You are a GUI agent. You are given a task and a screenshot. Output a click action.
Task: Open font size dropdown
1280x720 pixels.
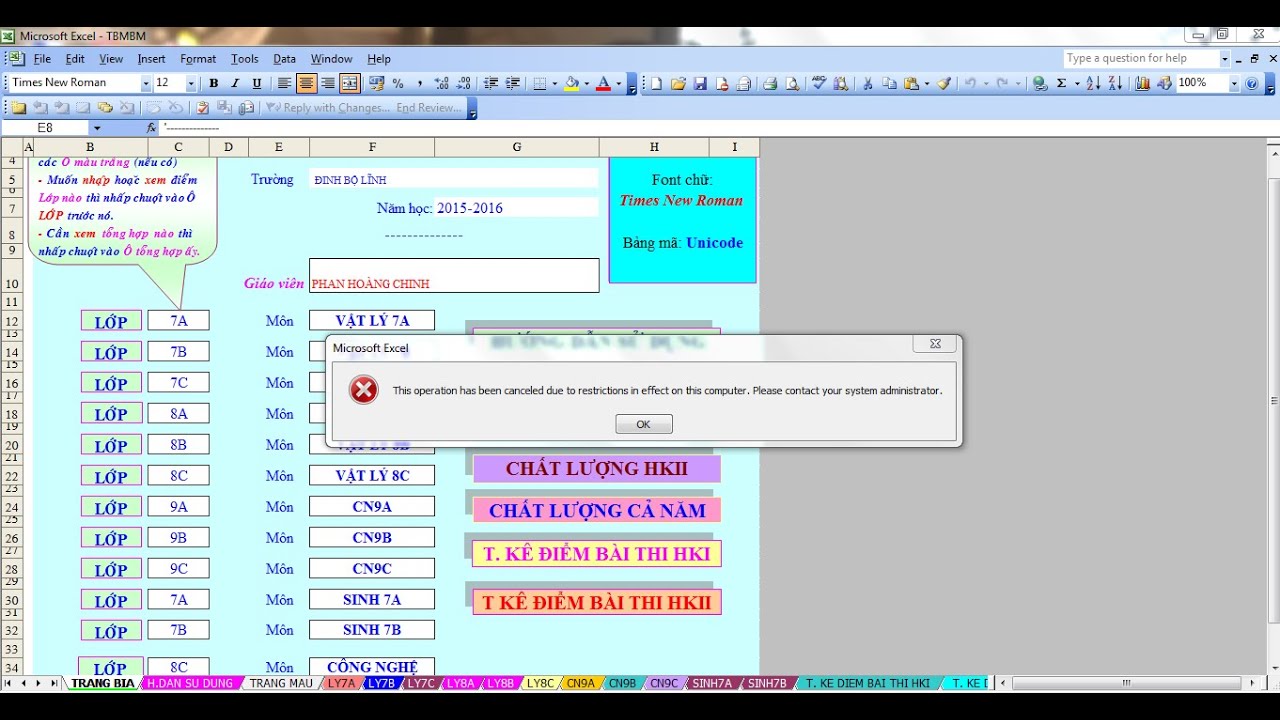pos(191,83)
